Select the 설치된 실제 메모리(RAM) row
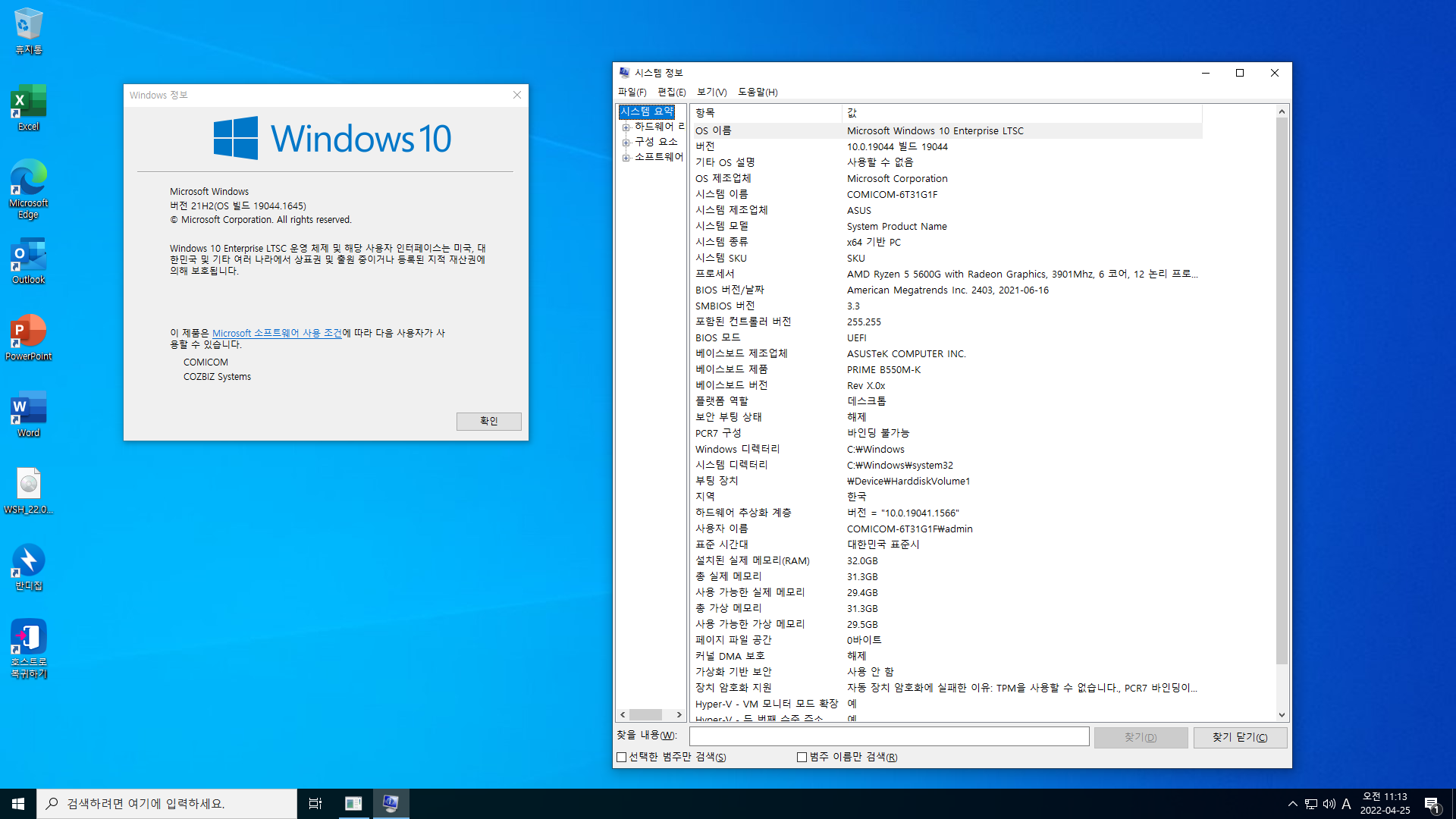Image resolution: width=1456 pixels, height=819 pixels. coord(946,560)
